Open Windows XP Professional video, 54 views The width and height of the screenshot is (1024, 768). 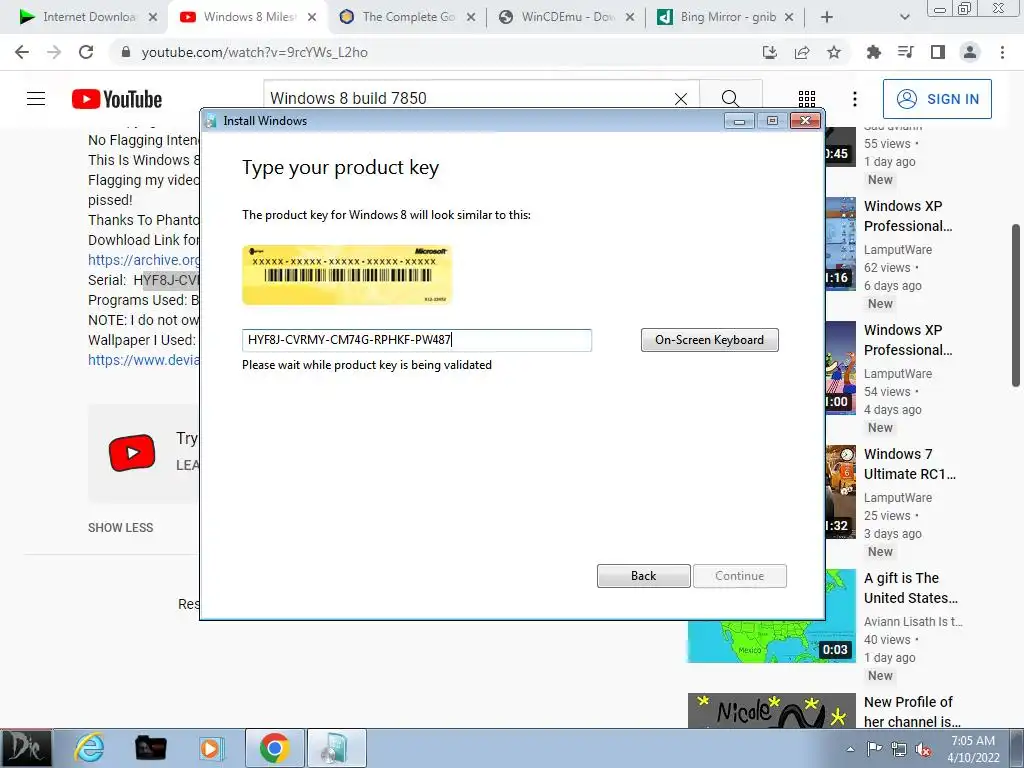click(x=908, y=340)
